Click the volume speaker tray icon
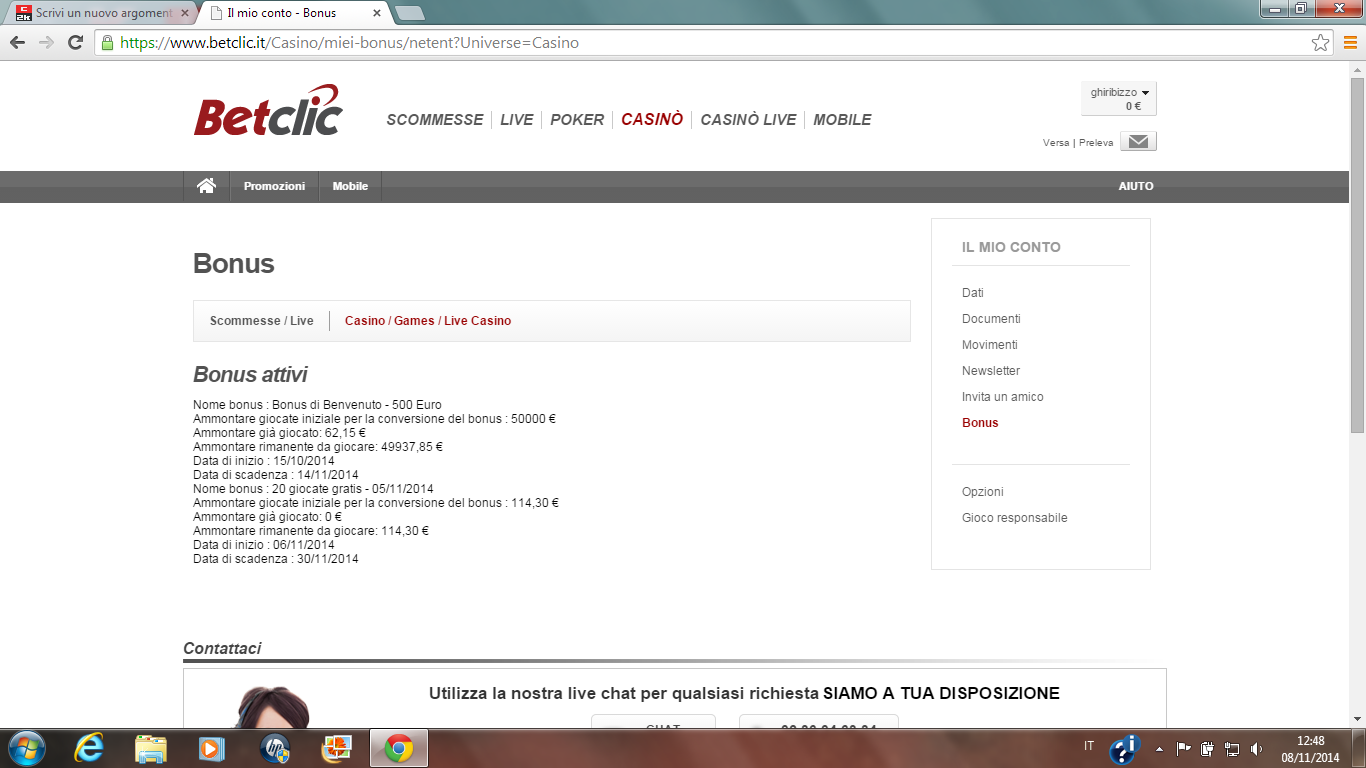Screen dimensions: 1366x768 (1256, 748)
